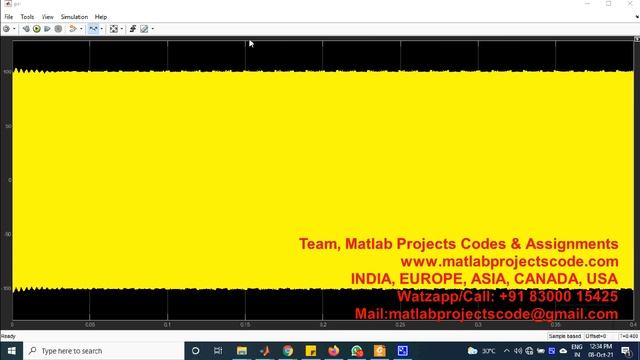Click the OneDrive cloud tray icon
Screen dimensions: 640x360
563,351
